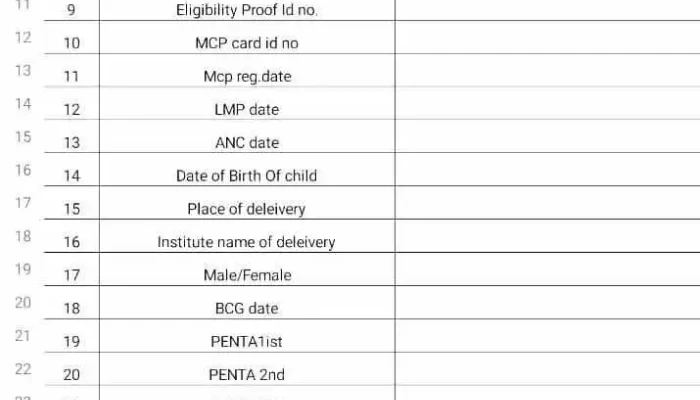Viewport: 700px width, 400px height.
Task: Select the 'Eligibility Proof Id no.' cell
Action: (x=247, y=10)
